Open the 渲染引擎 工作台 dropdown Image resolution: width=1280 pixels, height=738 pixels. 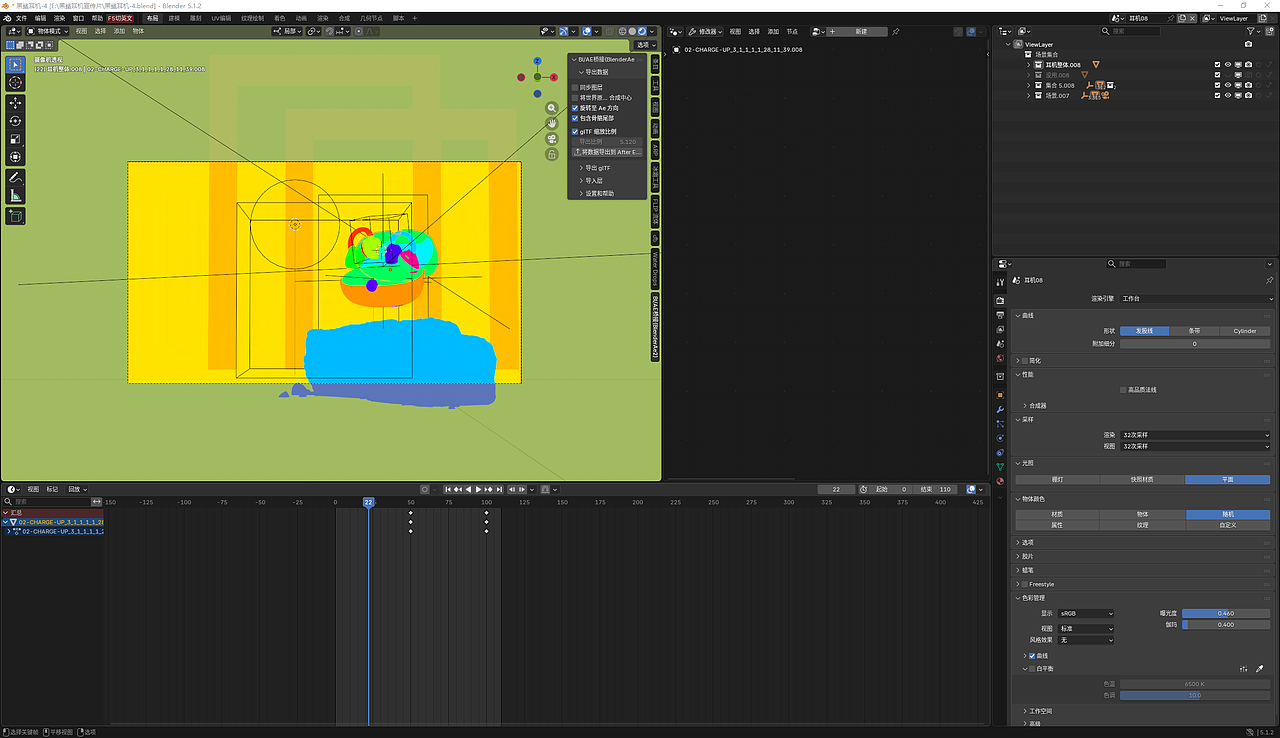tap(1195, 299)
